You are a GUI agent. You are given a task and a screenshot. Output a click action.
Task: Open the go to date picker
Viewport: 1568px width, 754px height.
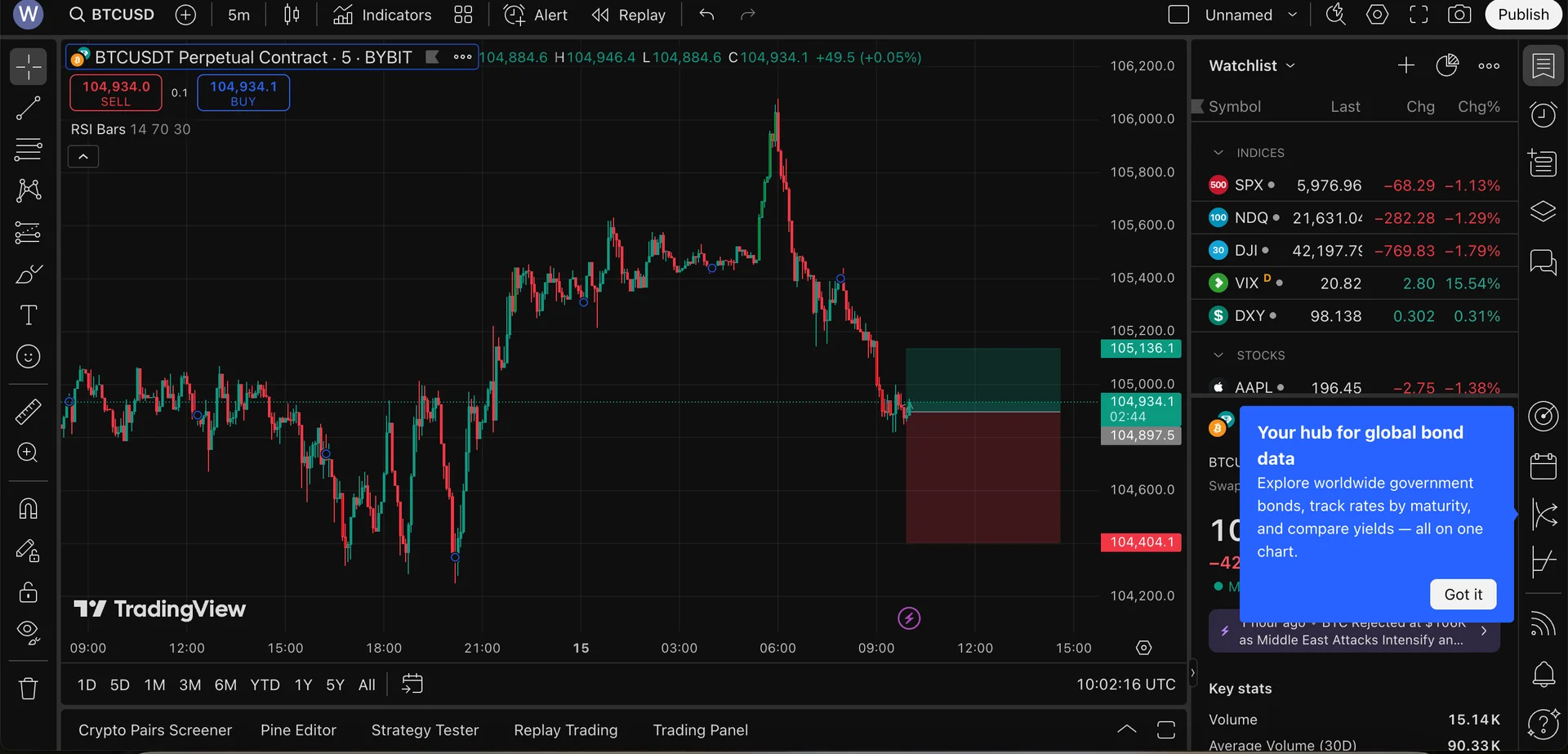pyautogui.click(x=412, y=684)
